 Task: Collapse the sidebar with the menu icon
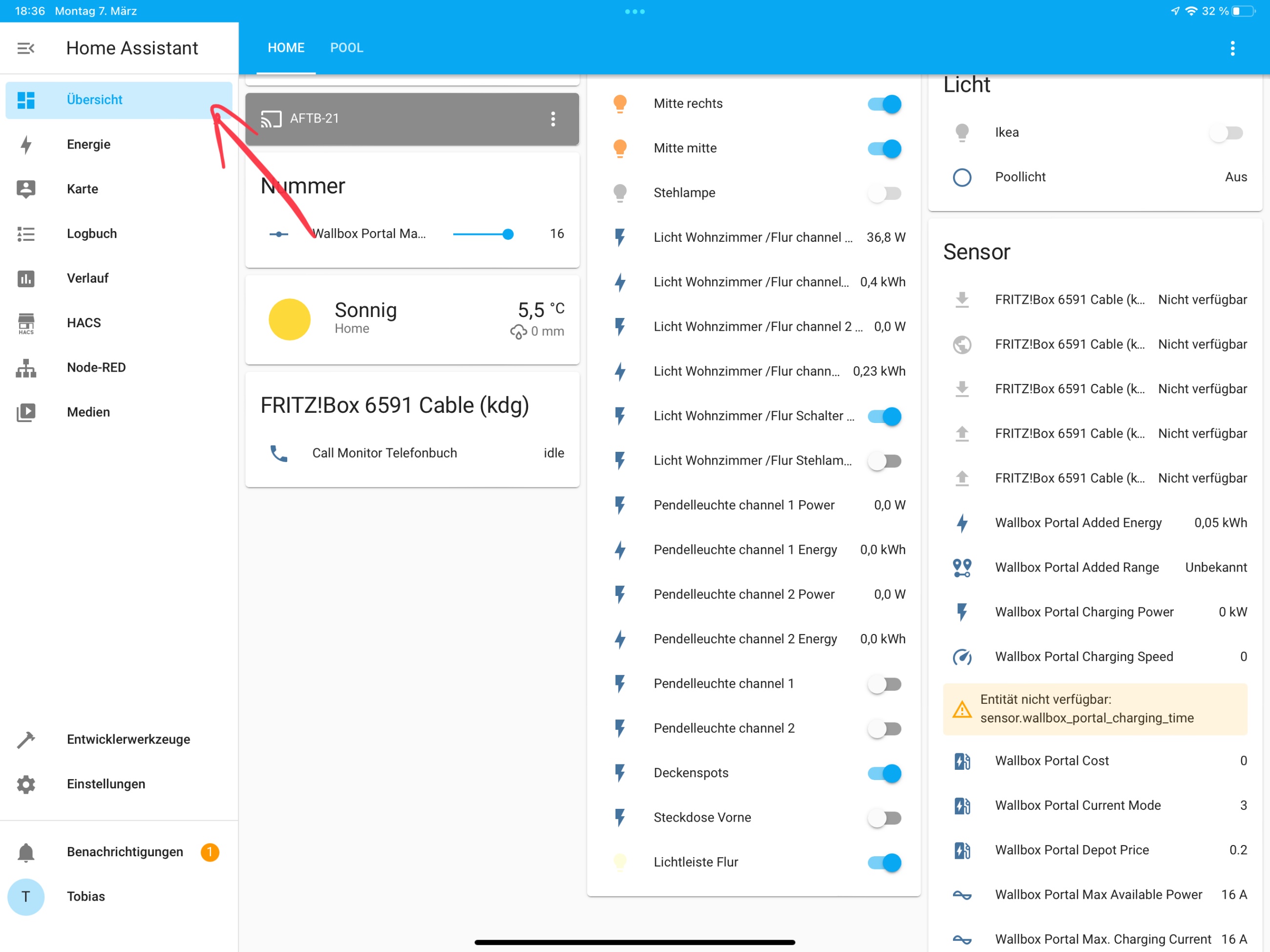point(26,48)
